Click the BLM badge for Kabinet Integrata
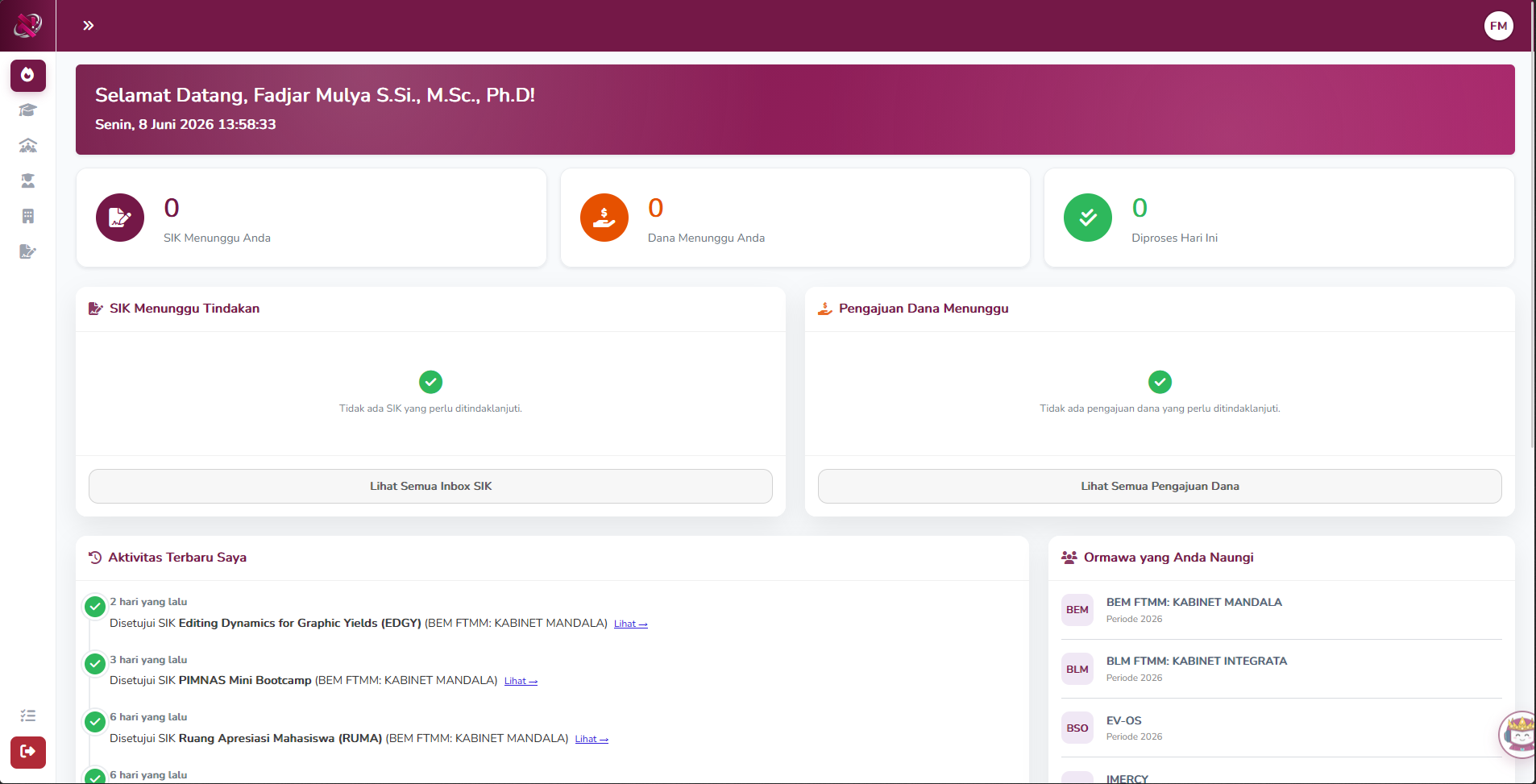 pos(1077,669)
